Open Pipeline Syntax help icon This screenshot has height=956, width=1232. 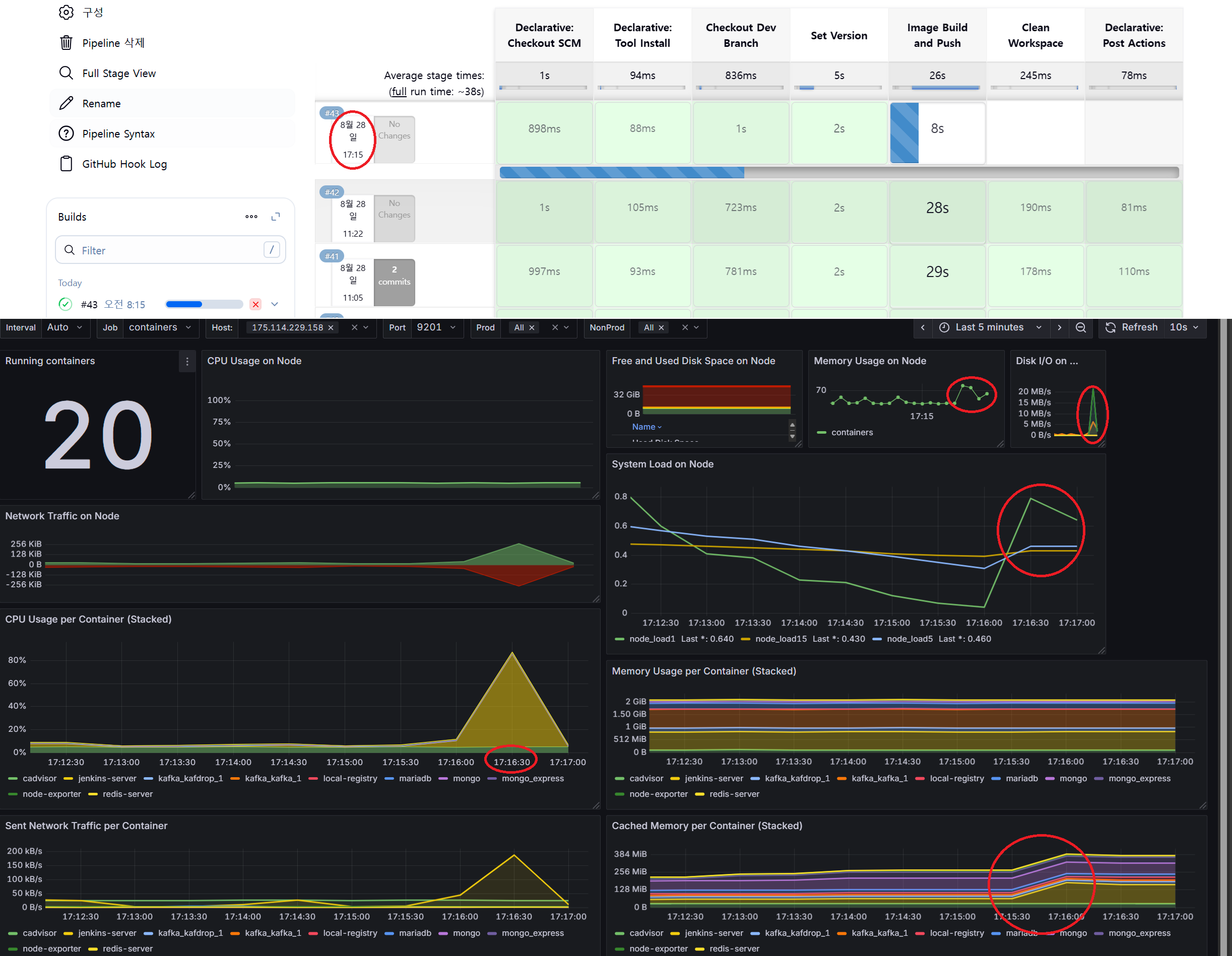66,133
